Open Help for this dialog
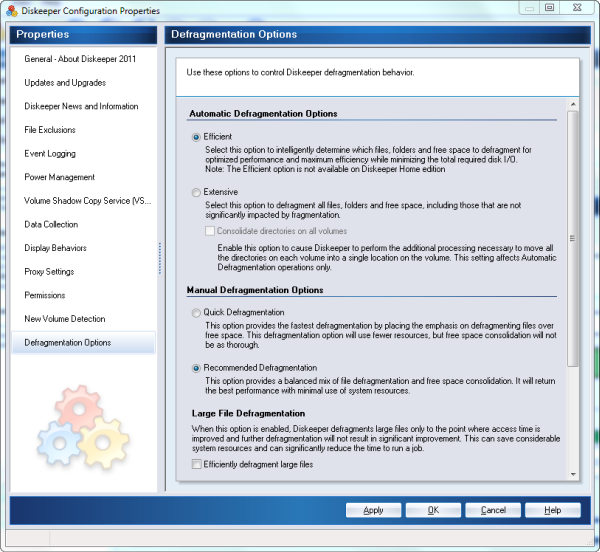This screenshot has height=552, width=600. [553, 510]
